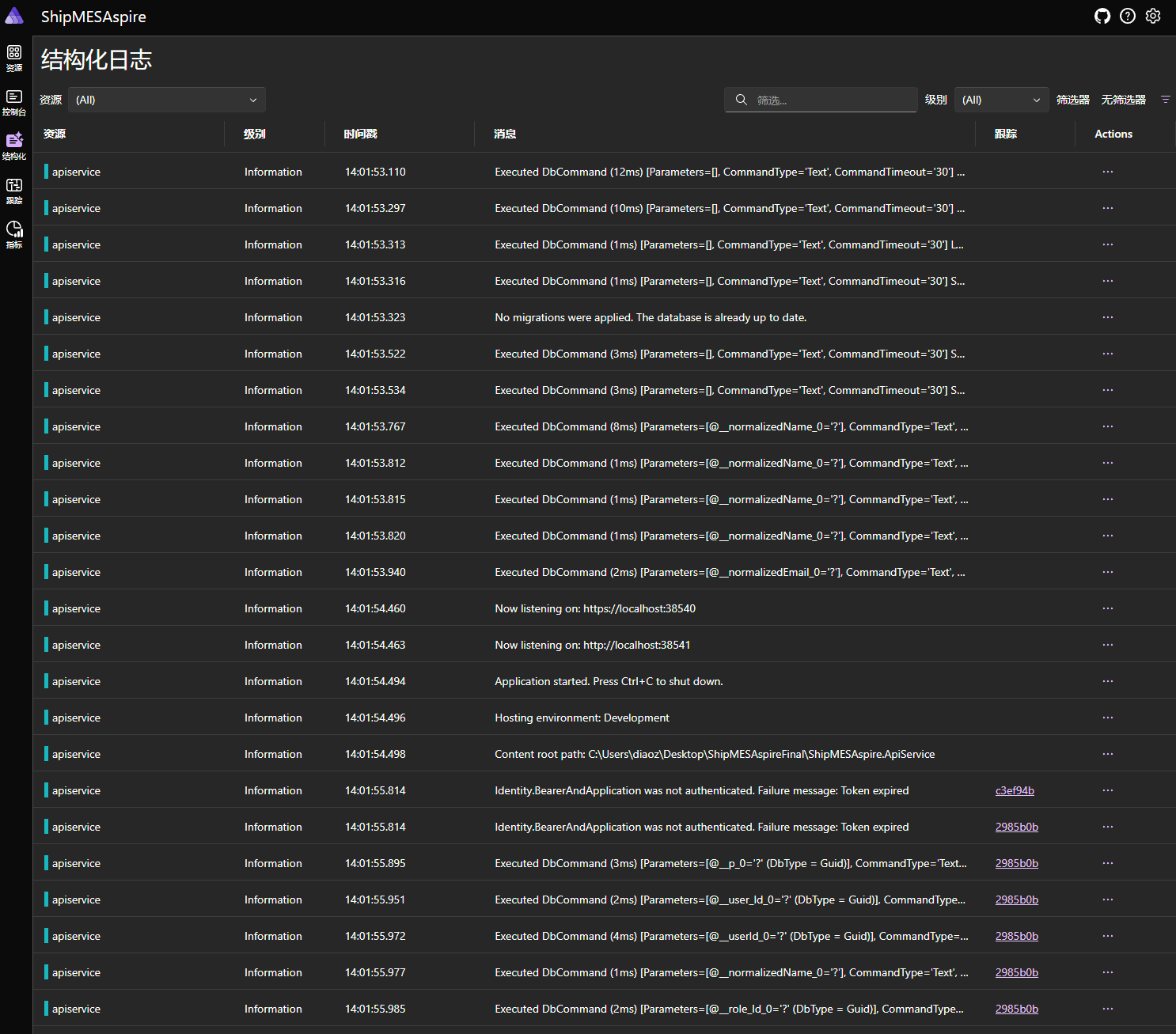Expand the 资源 resource dropdown
The height and width of the screenshot is (1034, 1176).
166,100
